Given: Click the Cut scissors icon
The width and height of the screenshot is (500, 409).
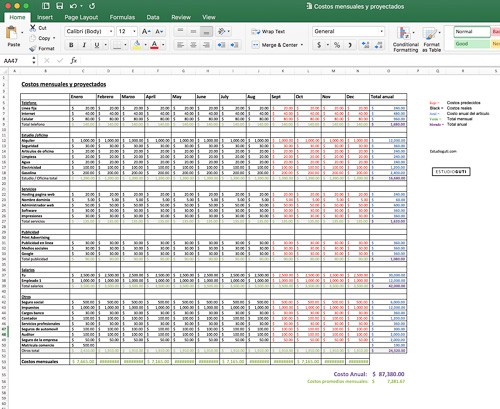Looking at the screenshot, I should 33,28.
